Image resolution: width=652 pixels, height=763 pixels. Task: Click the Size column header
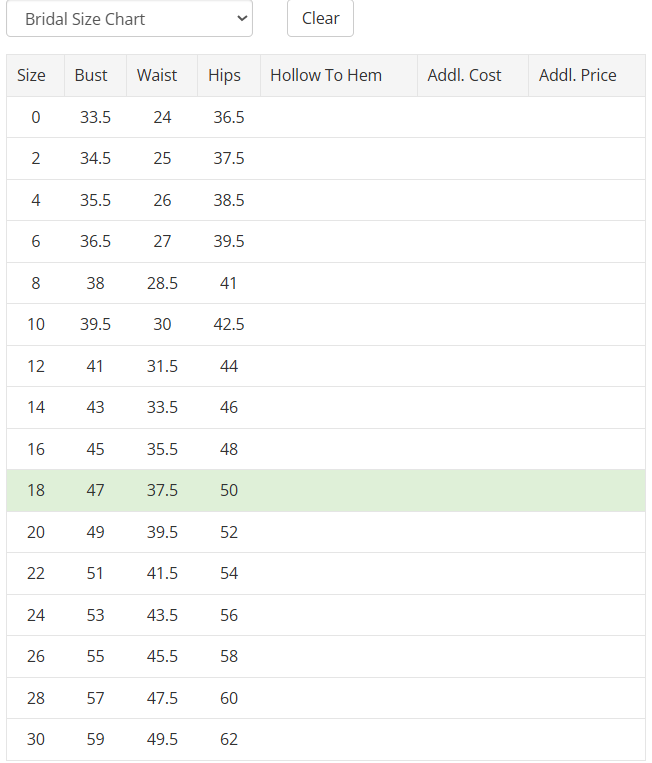pos(32,75)
